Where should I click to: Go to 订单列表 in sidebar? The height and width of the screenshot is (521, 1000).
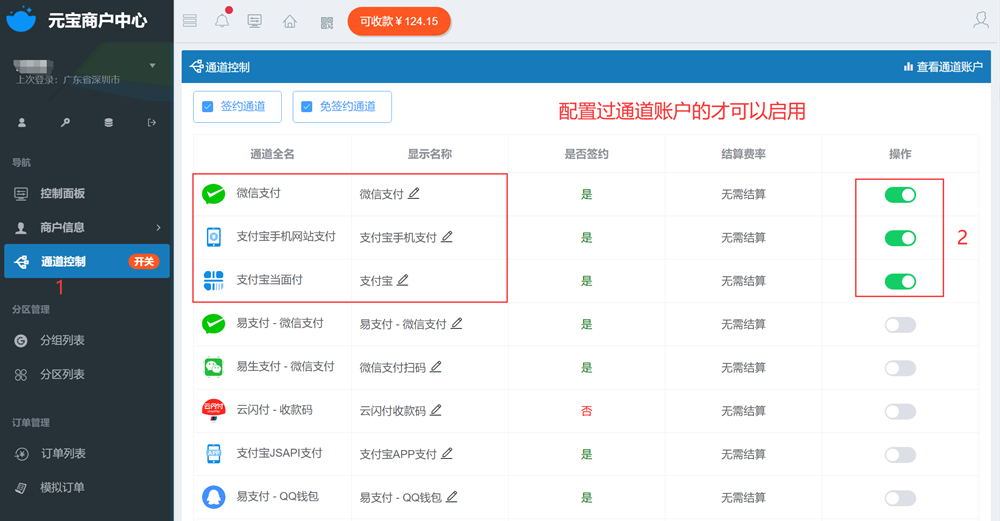62,454
